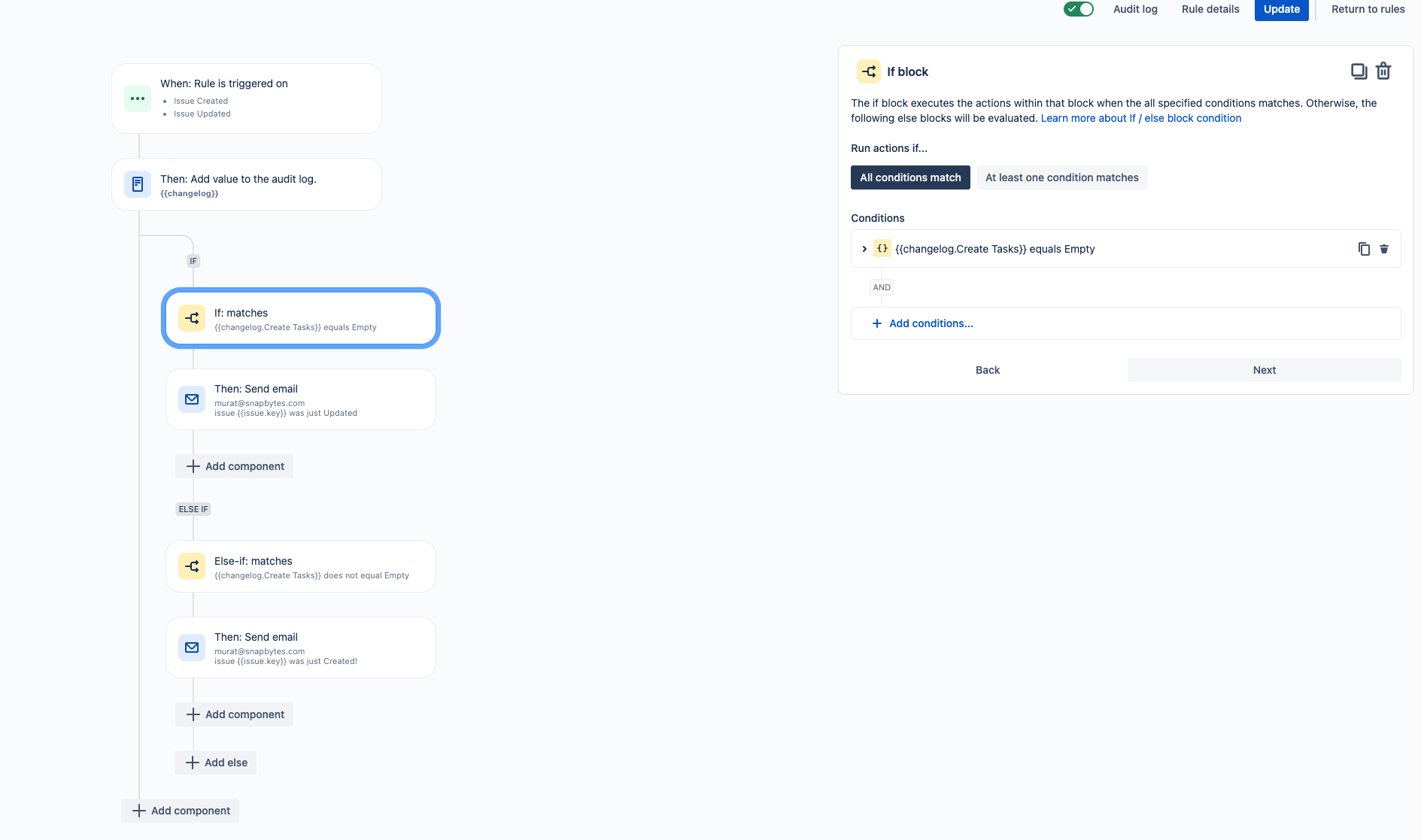Click the envelope icon on the second Send email action

point(192,647)
